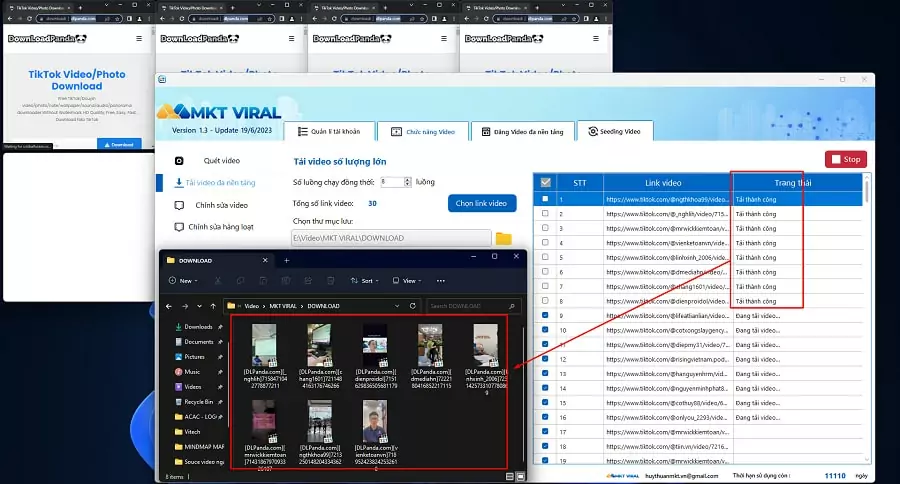Switch Explorer to large thumbnails view icon

click(x=520, y=477)
